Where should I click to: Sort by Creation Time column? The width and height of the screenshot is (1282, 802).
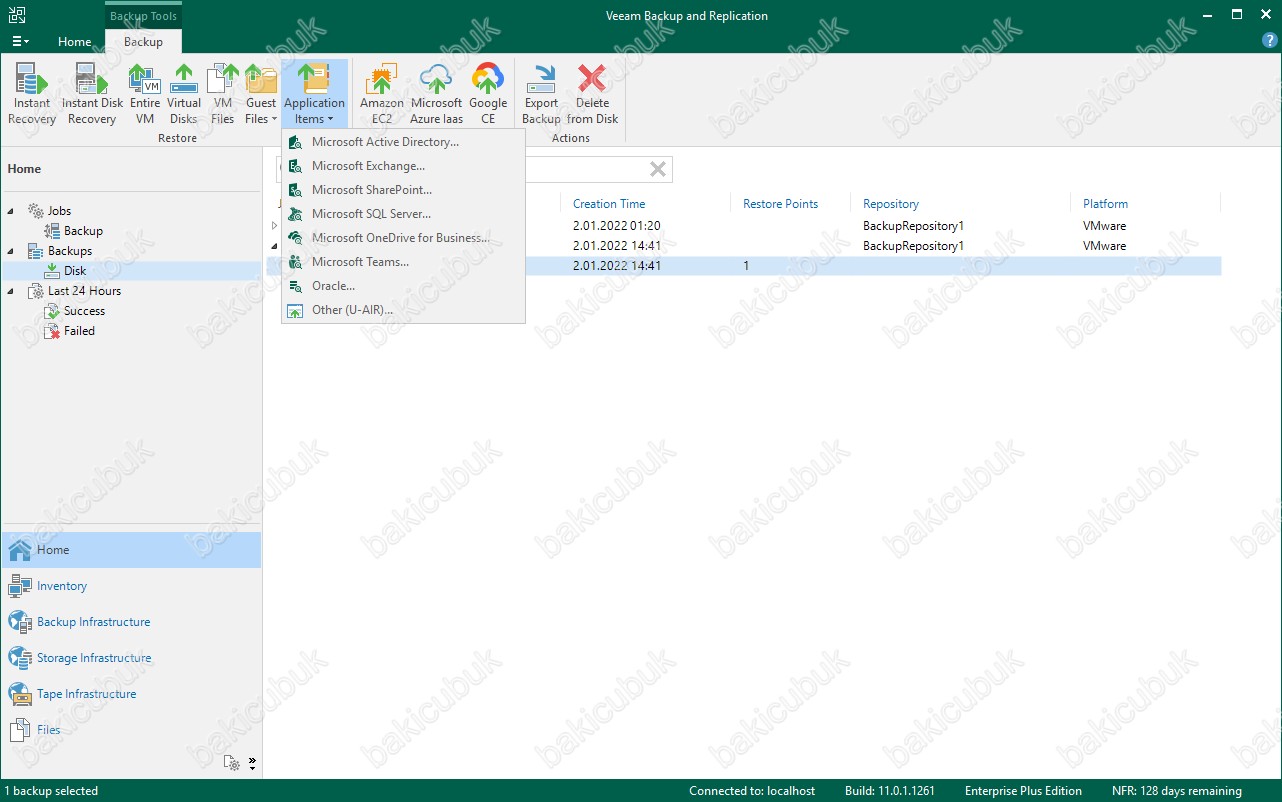(609, 204)
